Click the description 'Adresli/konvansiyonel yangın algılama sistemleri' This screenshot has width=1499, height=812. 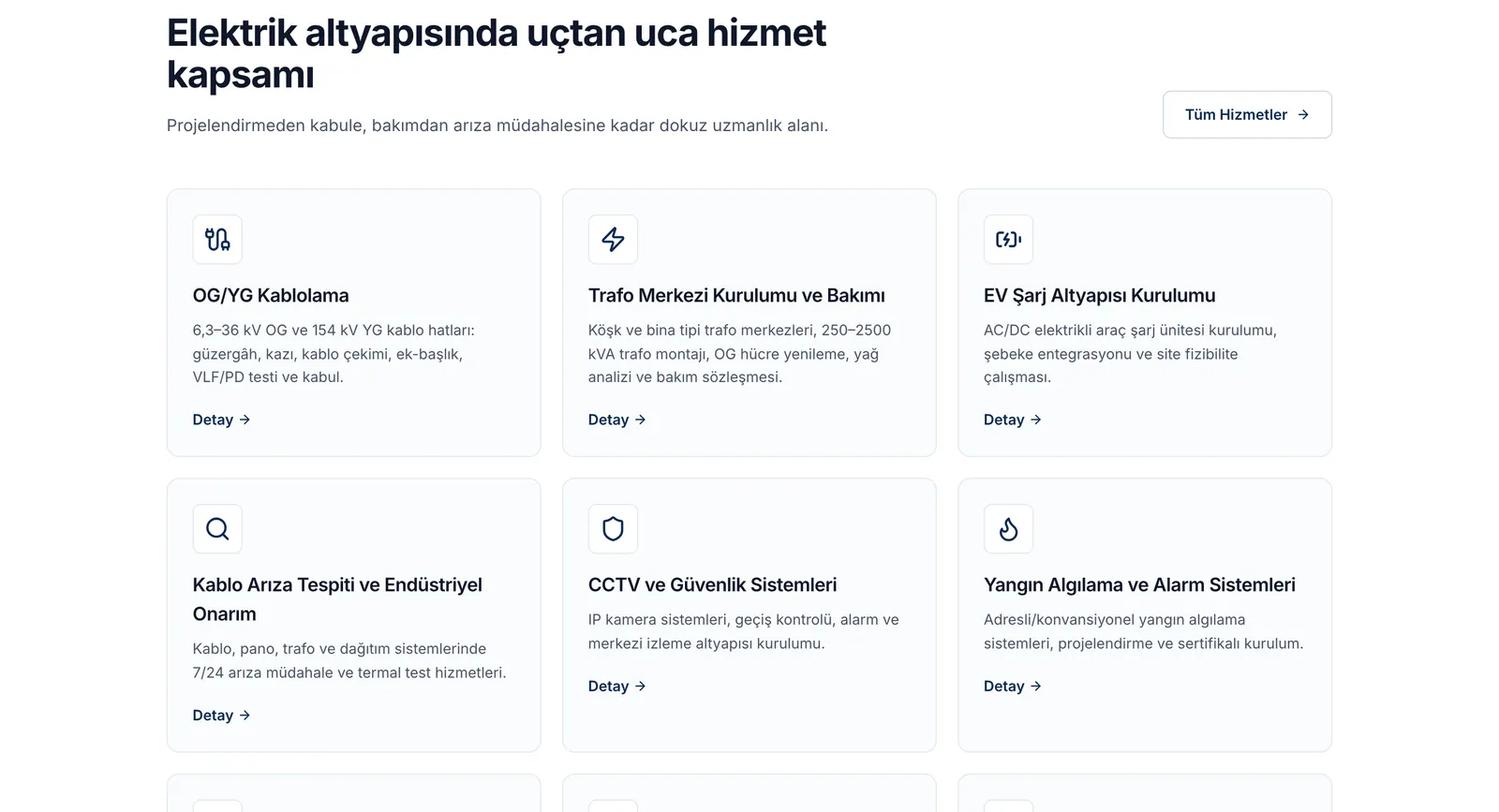(x=1143, y=632)
